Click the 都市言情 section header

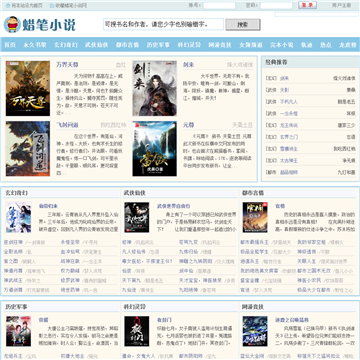pyautogui.click(x=253, y=193)
